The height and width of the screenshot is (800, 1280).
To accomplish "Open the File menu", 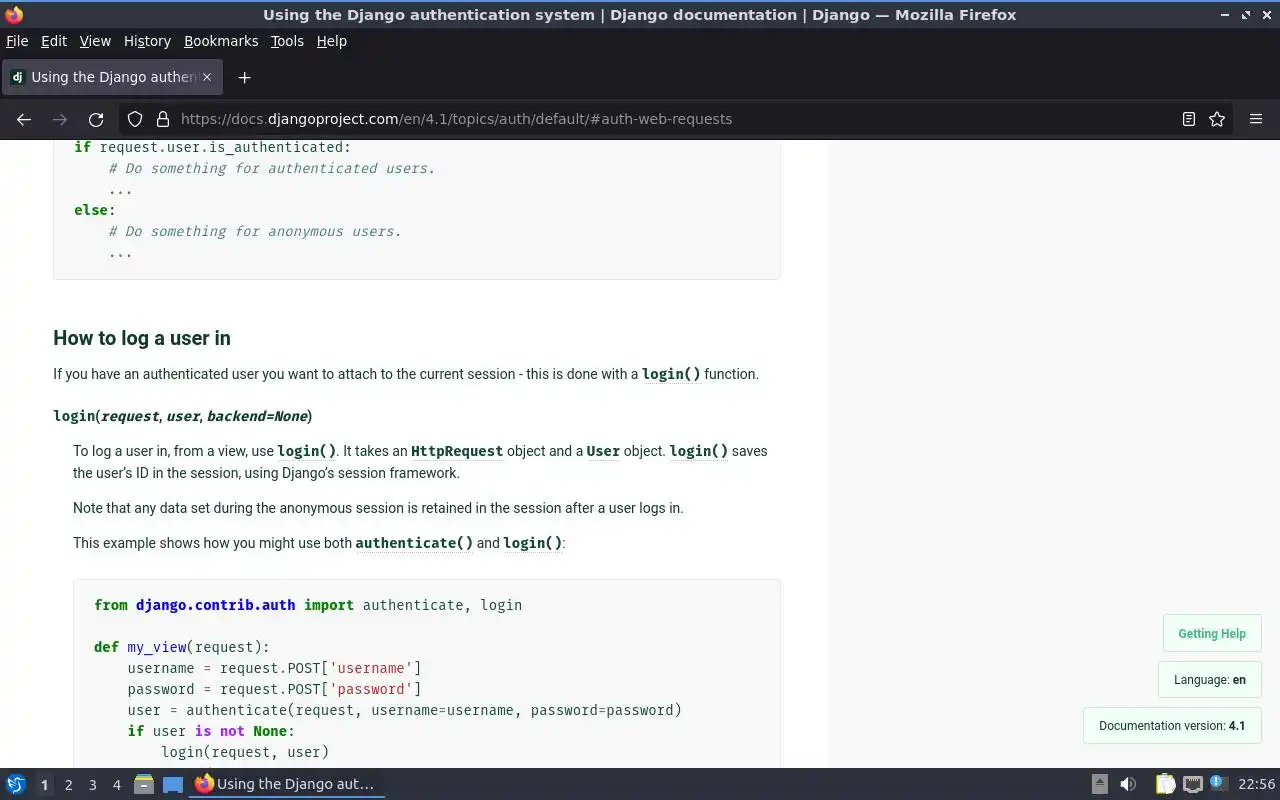I will point(17,41).
